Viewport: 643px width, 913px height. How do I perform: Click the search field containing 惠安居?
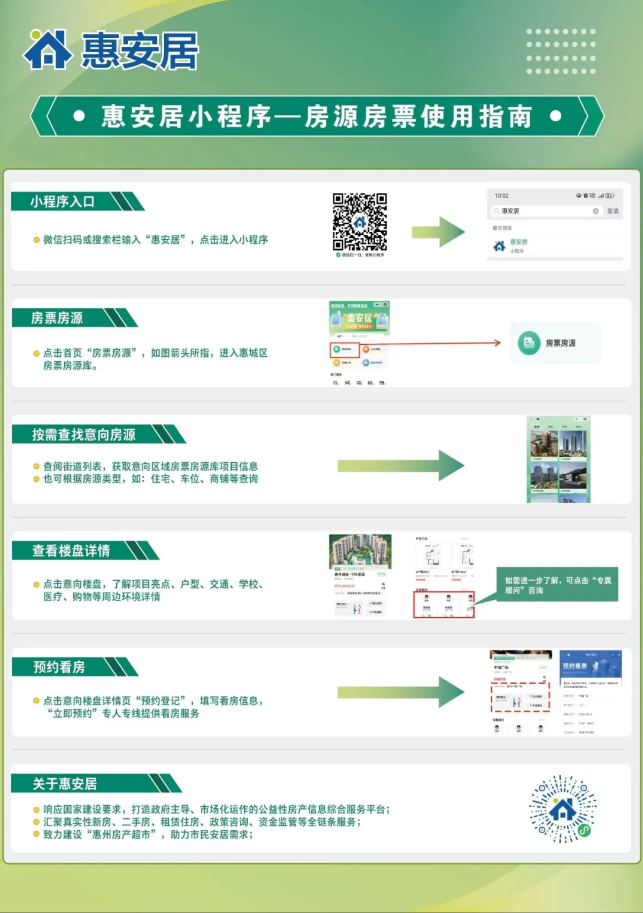click(540, 211)
